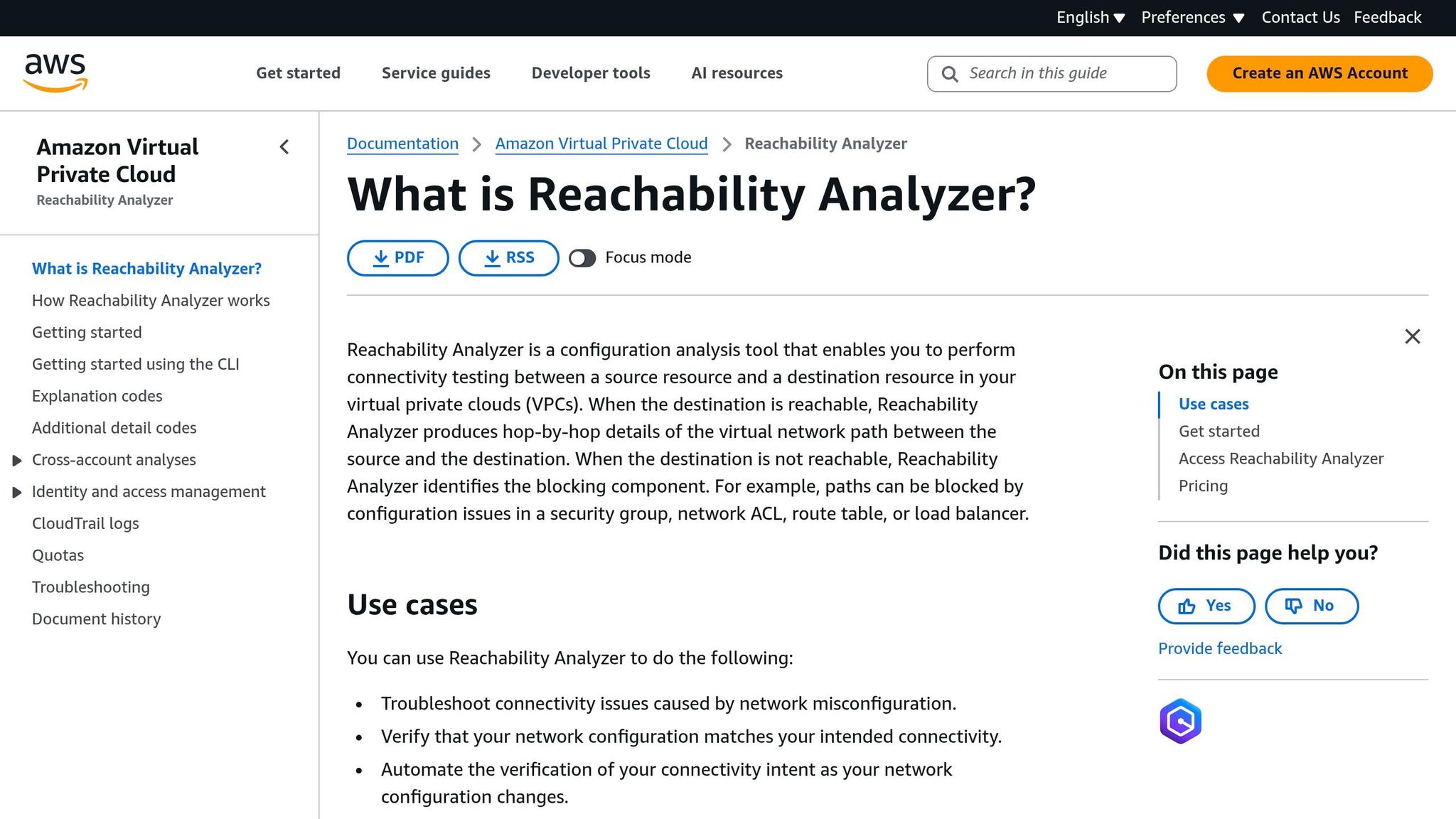Screen dimensions: 1456x819
Task: Collapse the Amazon Virtual Private Cloud sidebar
Action: pos(284,147)
